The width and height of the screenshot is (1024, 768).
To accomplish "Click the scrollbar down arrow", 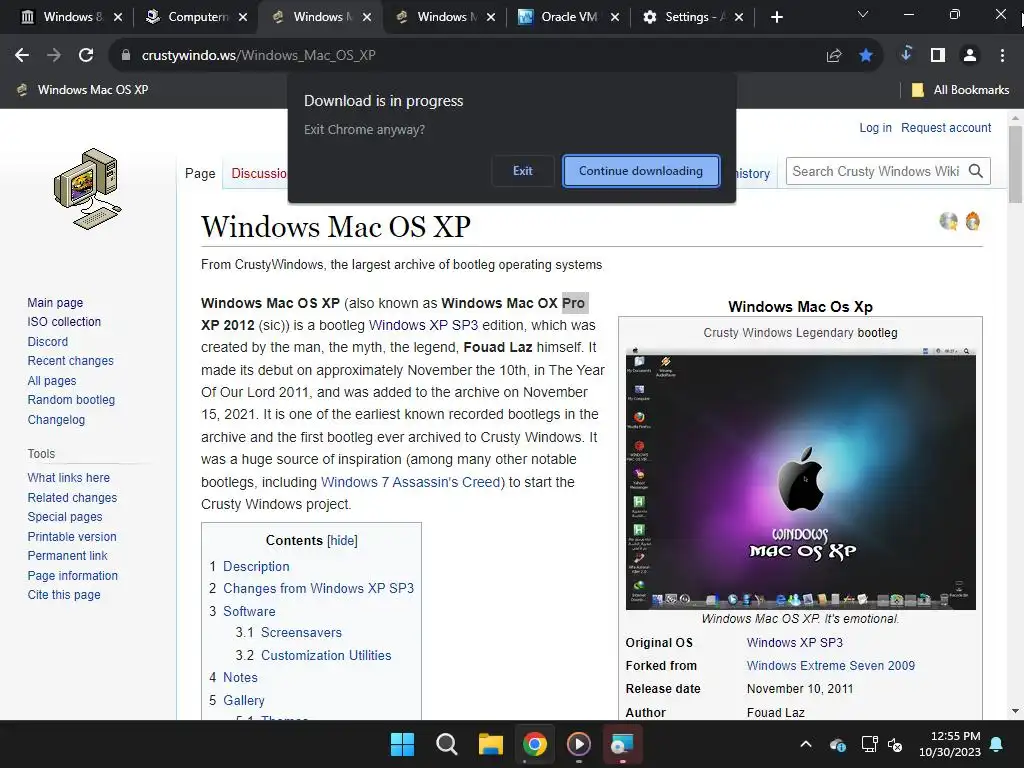I will [x=1015, y=711].
